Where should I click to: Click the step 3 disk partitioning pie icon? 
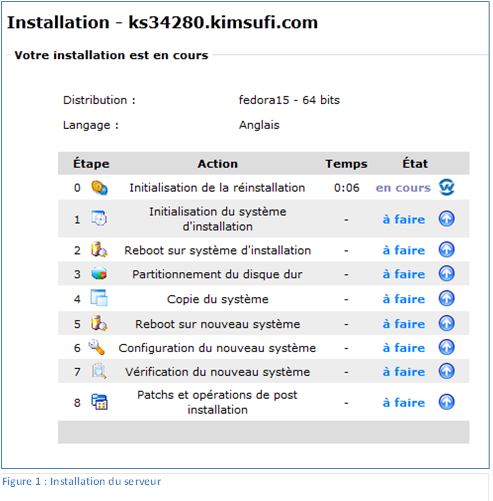click(x=99, y=274)
